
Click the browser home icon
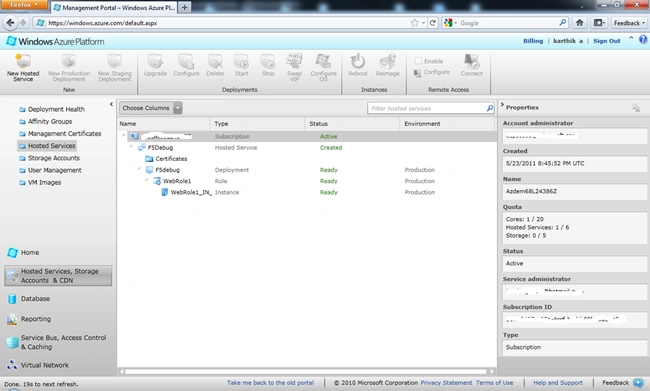pos(580,23)
